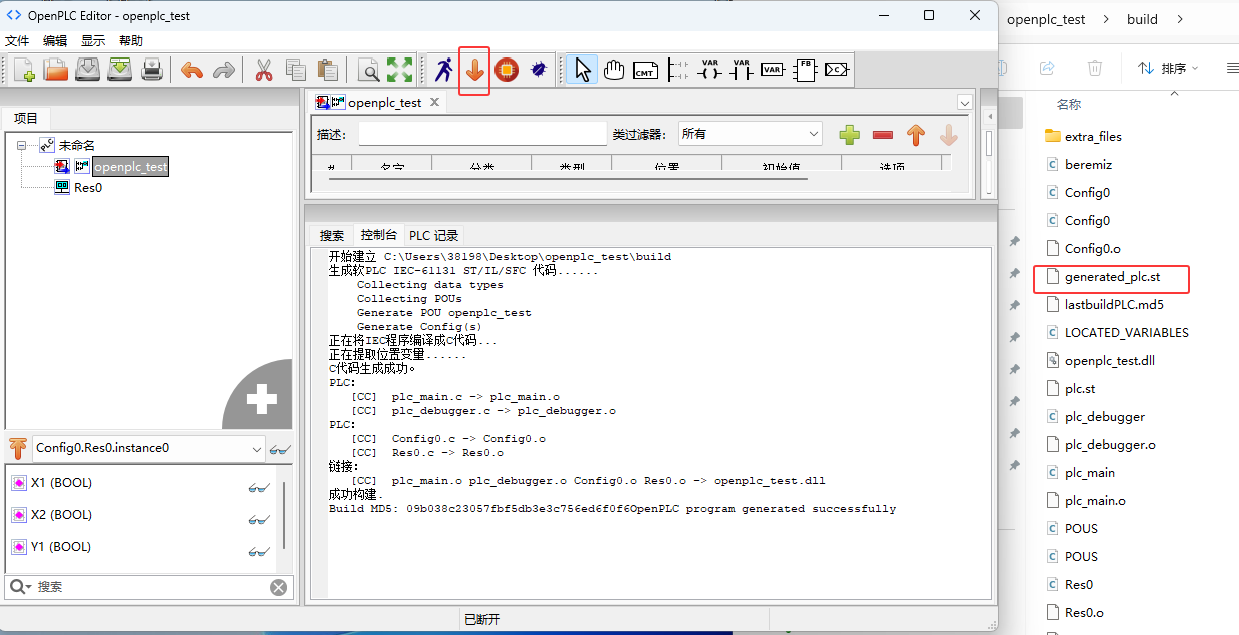
Task: Open the search options magnifier dropdown
Action: click(20, 587)
